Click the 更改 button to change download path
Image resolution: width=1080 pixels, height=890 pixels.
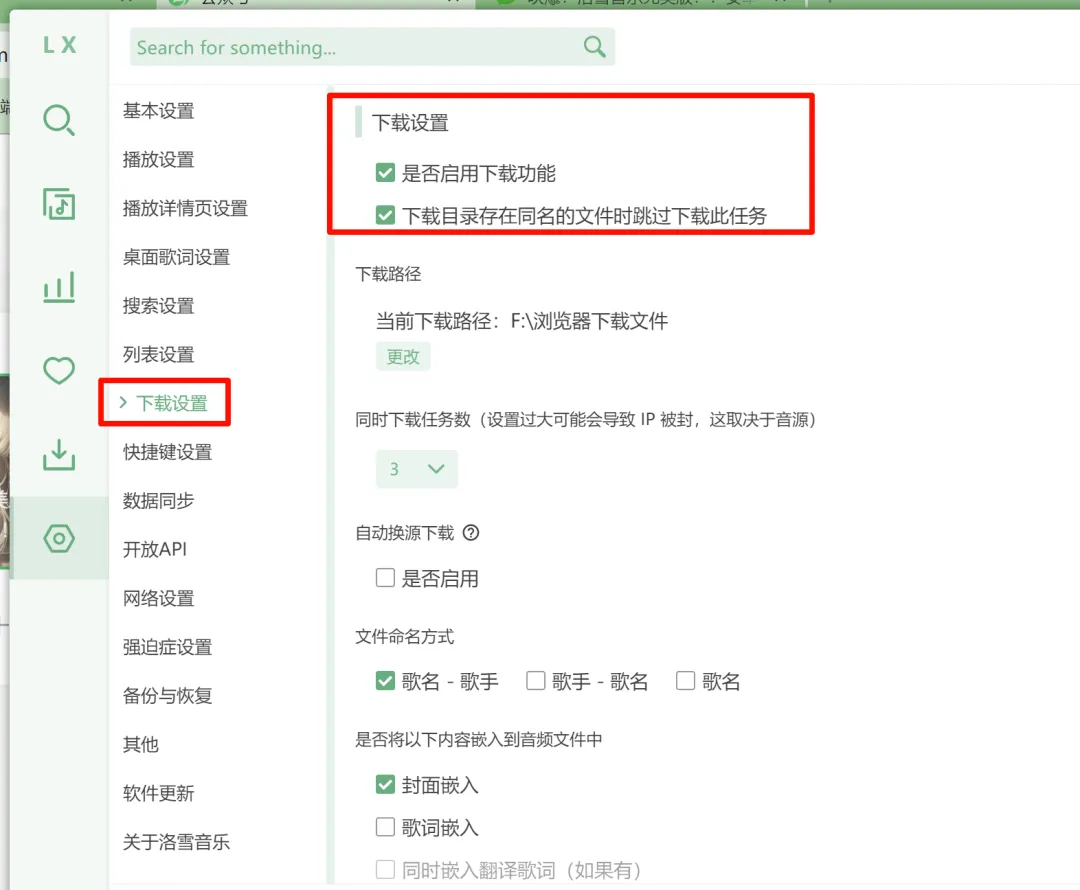point(402,356)
